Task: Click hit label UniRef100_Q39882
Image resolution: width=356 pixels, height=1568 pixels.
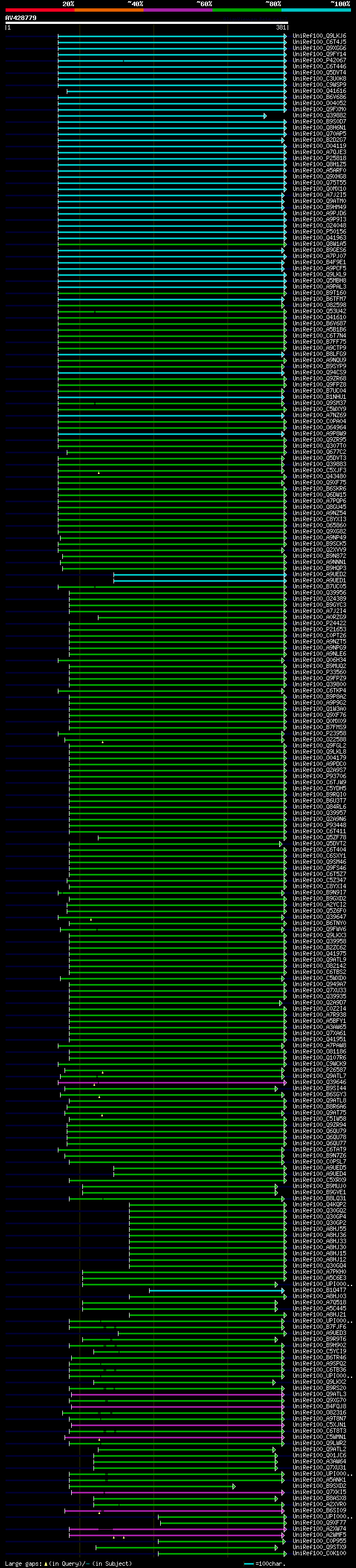Action: (319, 116)
